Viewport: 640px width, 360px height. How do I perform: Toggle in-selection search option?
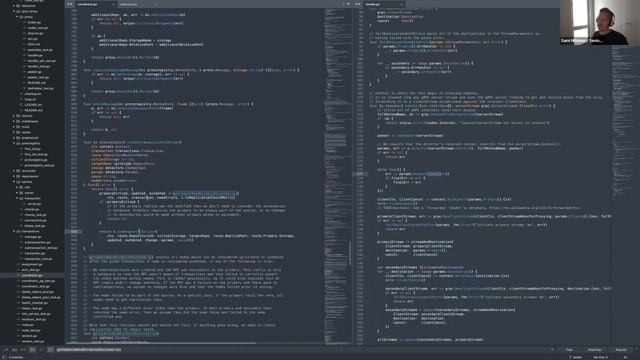click(40, 350)
